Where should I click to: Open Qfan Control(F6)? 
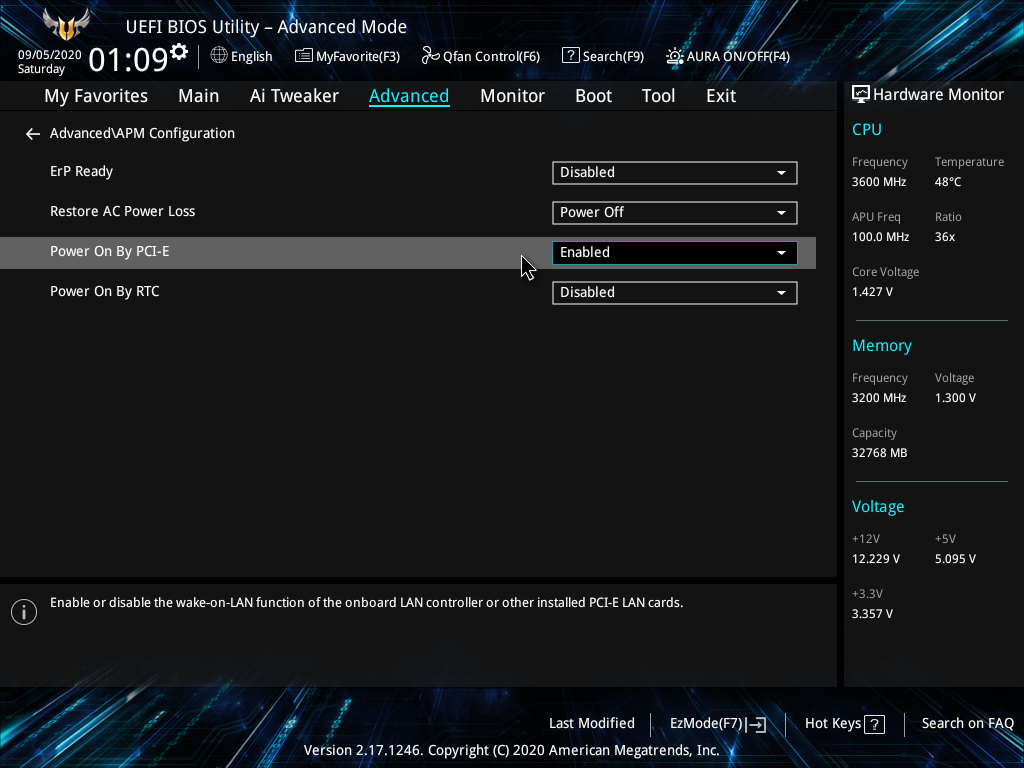481,56
